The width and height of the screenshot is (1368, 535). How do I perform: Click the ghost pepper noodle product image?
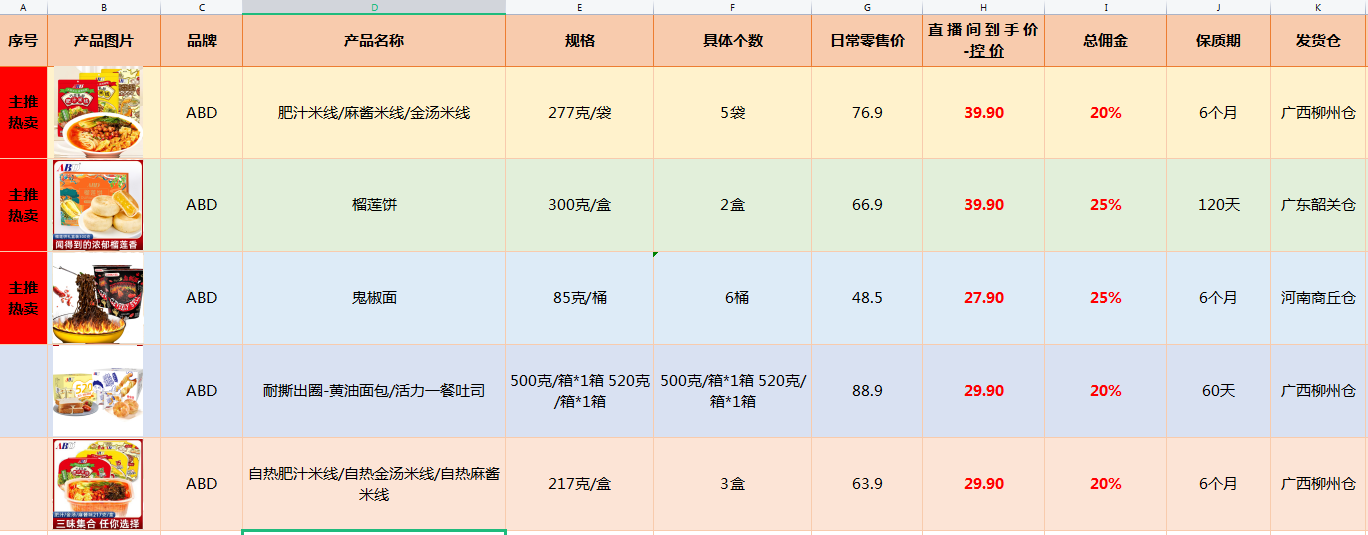(98, 298)
